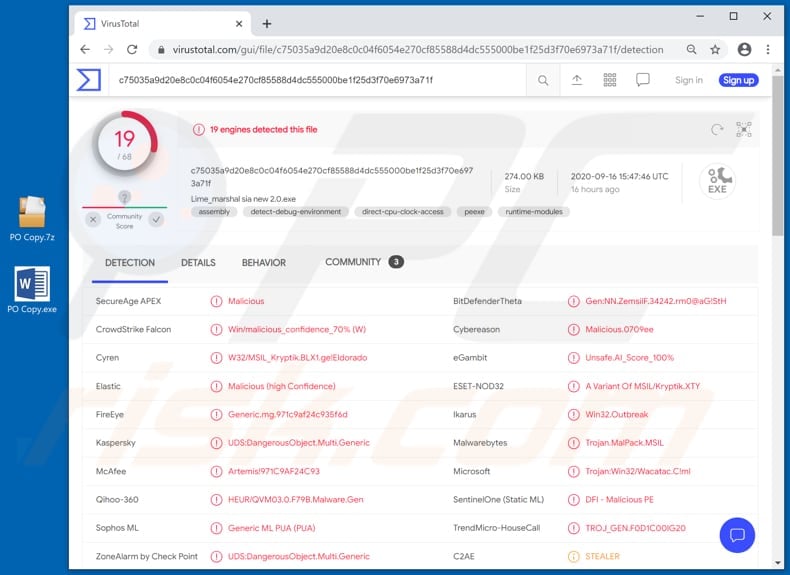Click the reanalyze refresh icon
The image size is (790, 575).
717,130
